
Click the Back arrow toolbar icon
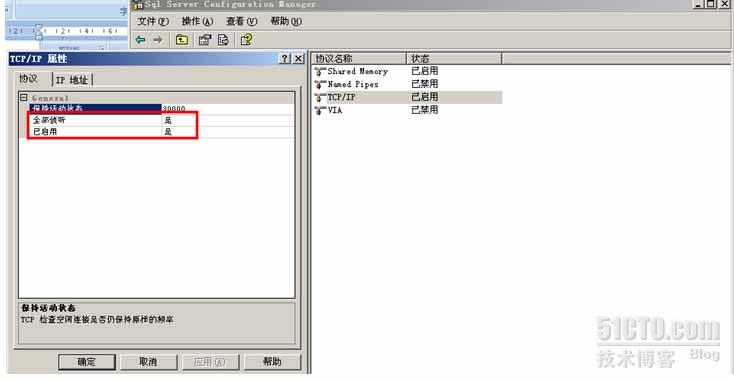[140, 40]
